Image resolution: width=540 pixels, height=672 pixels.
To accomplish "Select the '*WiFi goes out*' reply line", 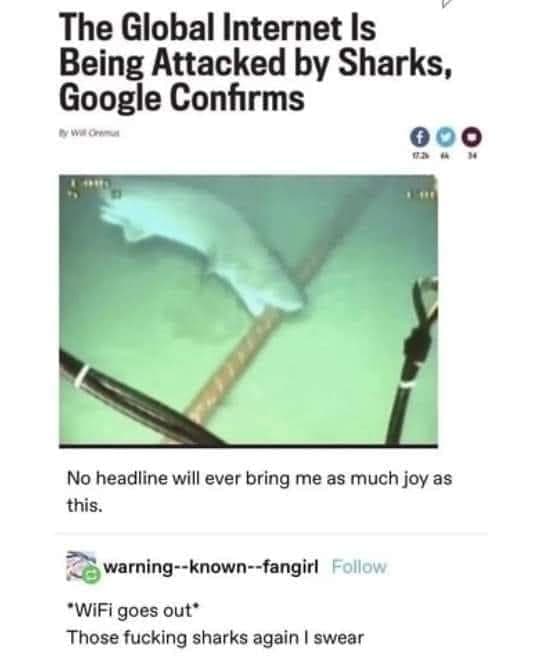I will point(133,610).
